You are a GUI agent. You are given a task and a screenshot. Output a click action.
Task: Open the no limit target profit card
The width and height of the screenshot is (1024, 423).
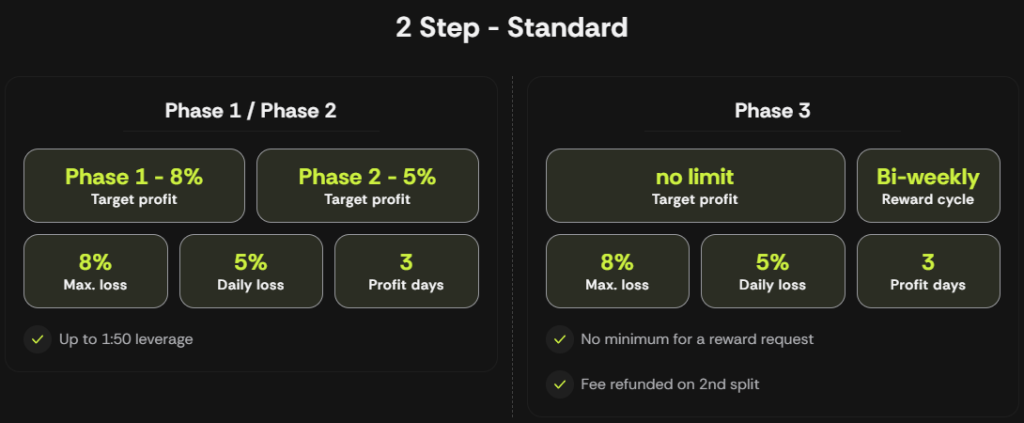coord(696,186)
